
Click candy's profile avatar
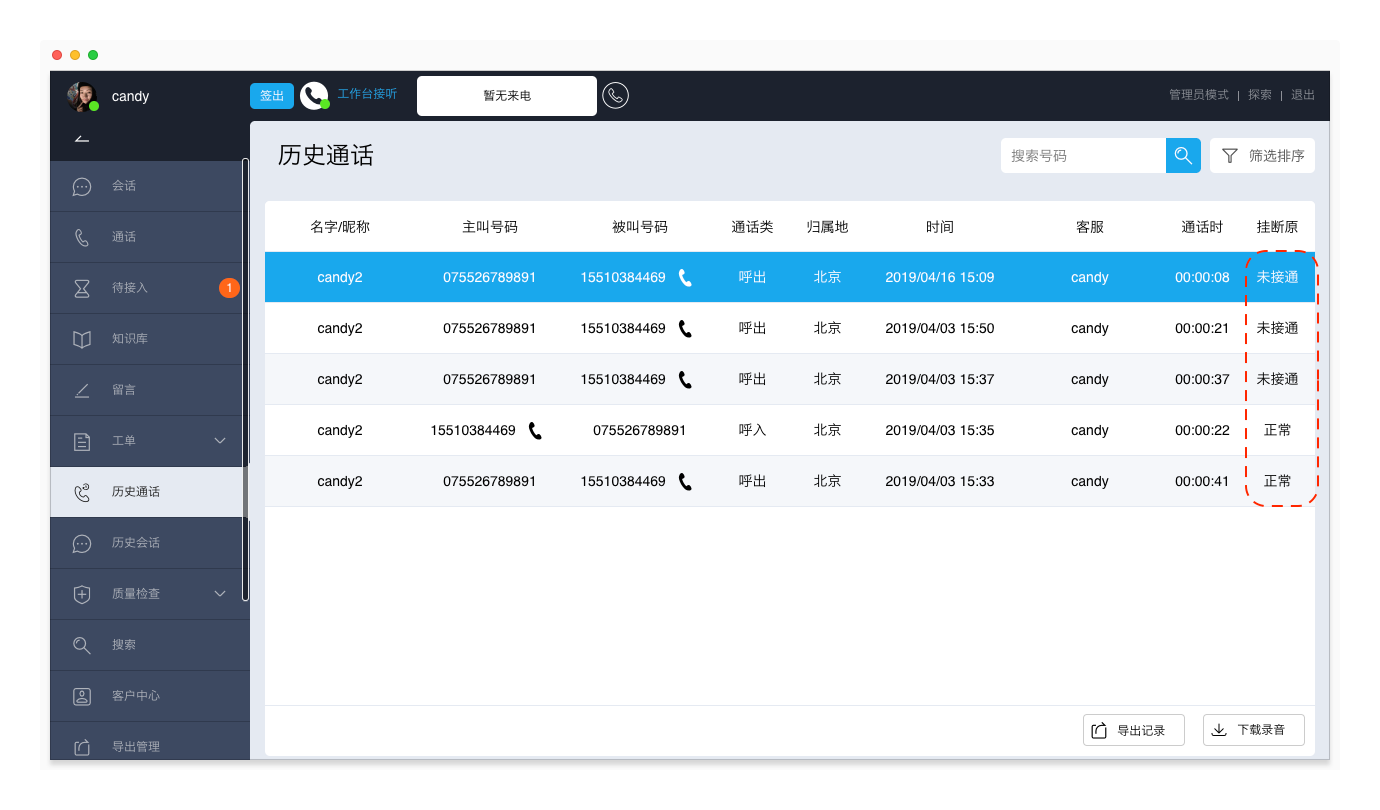(81, 96)
